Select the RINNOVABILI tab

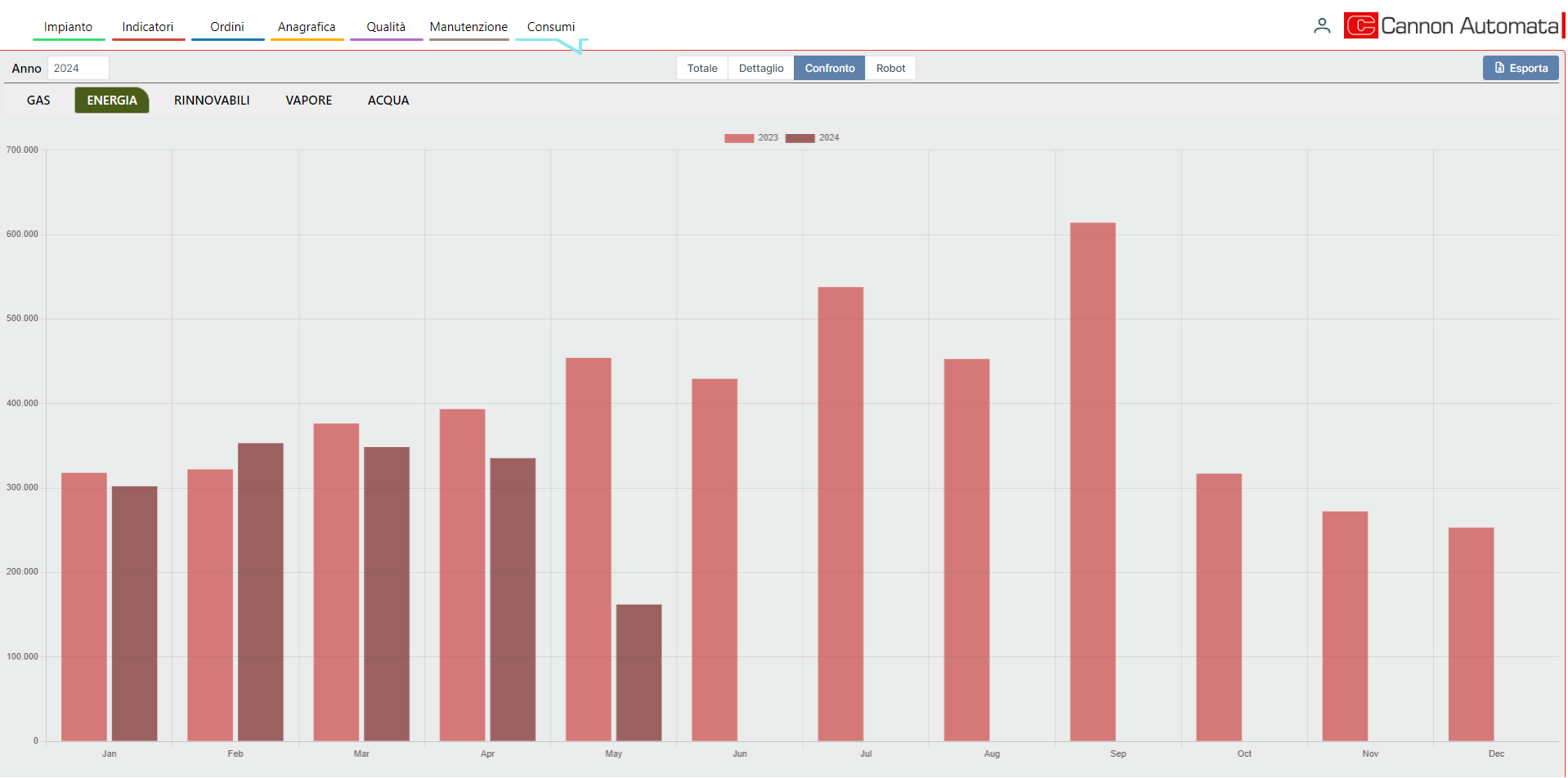pos(212,101)
